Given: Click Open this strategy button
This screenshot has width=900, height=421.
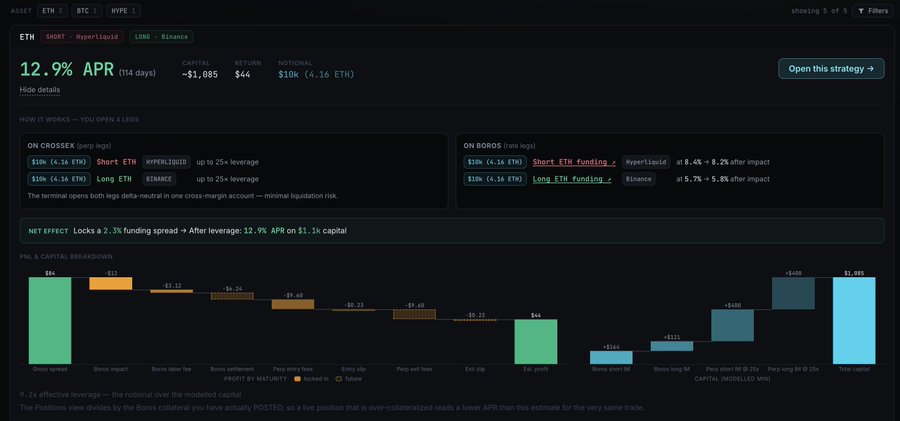Looking at the screenshot, I should (831, 68).
